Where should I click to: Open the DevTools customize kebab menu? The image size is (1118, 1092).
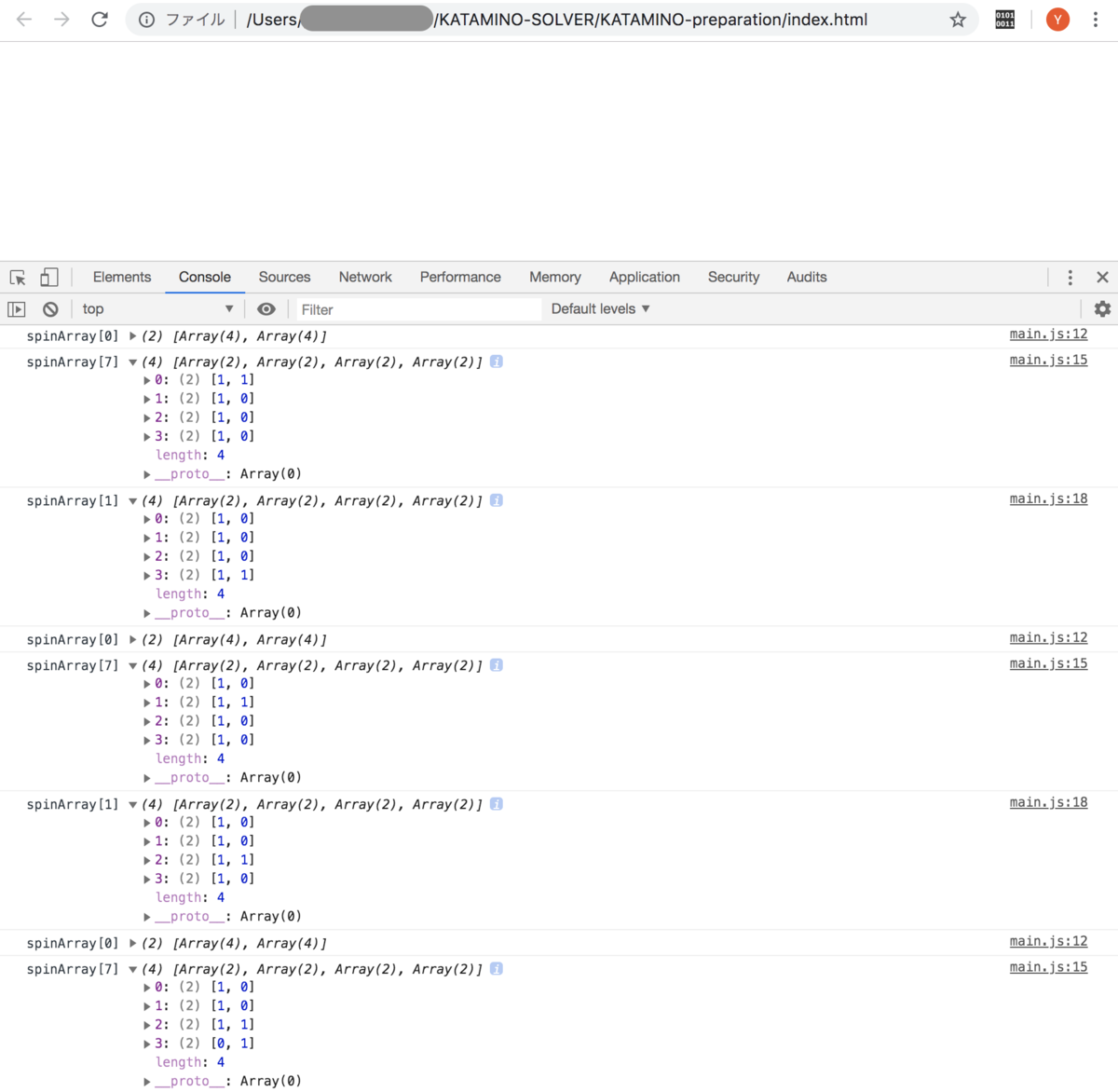click(1070, 277)
